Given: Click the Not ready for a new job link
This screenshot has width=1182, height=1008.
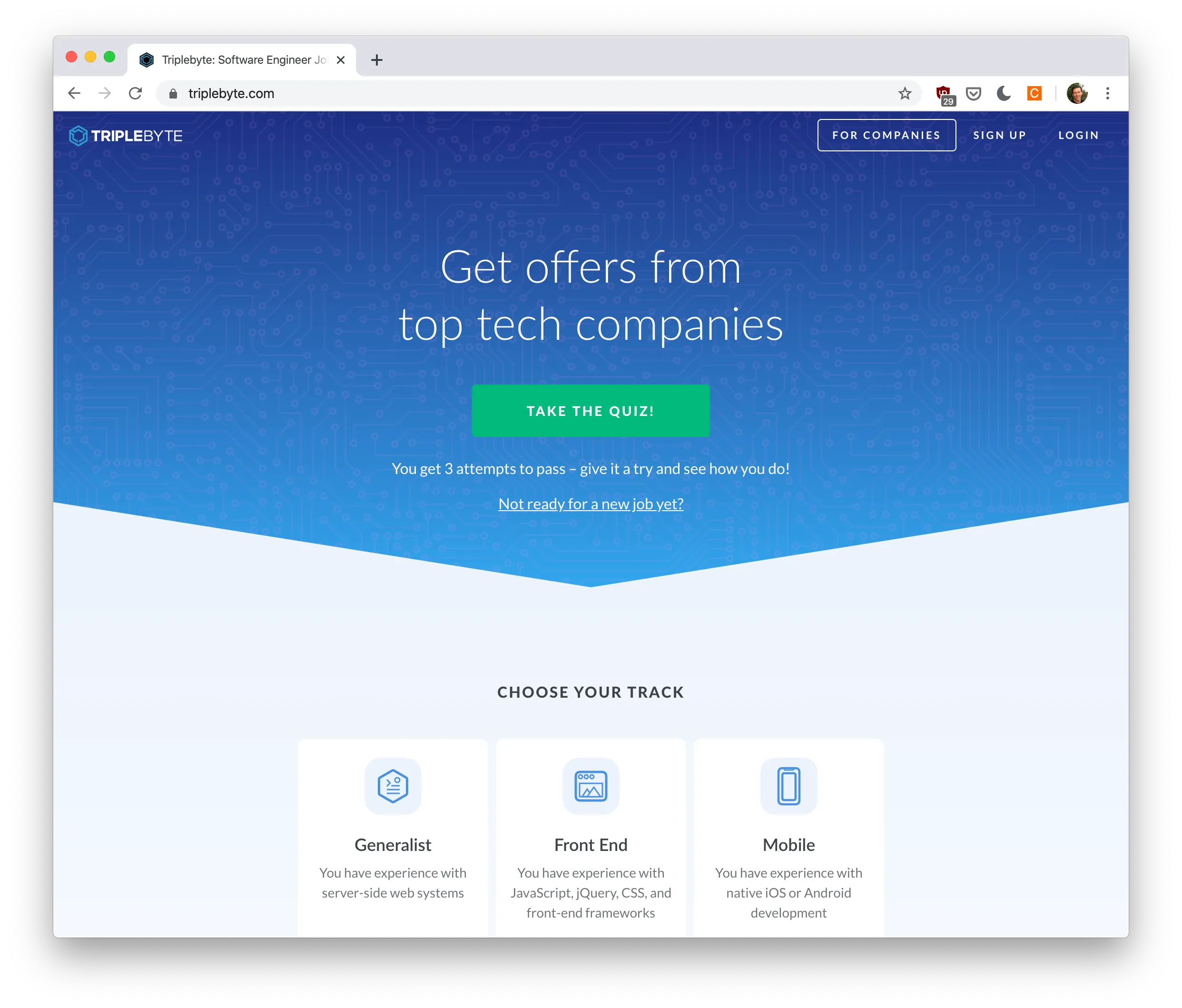Looking at the screenshot, I should tap(591, 503).
